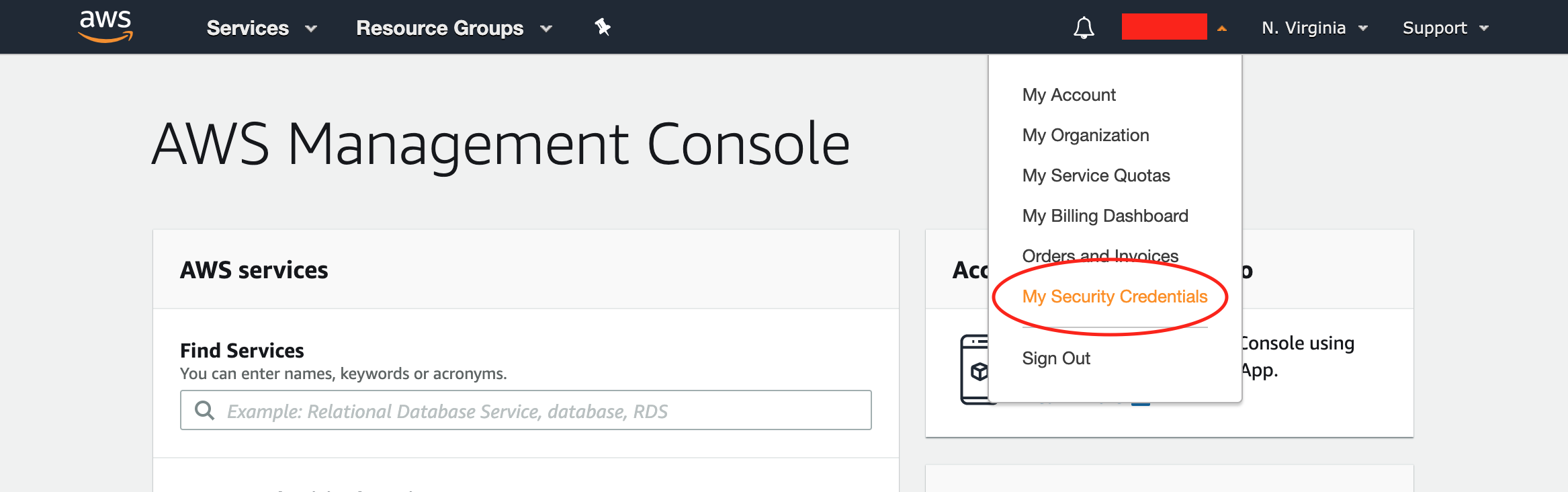
Task: Click the AWS logo home icon
Action: (105, 27)
